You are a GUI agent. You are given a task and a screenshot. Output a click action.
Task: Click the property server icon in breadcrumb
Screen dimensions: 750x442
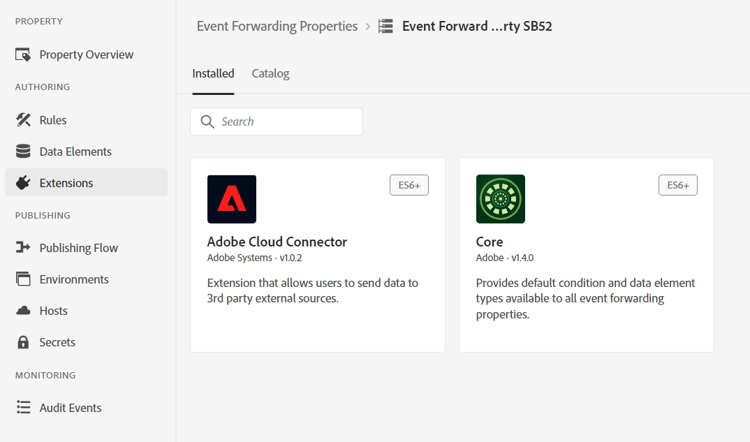pos(386,26)
